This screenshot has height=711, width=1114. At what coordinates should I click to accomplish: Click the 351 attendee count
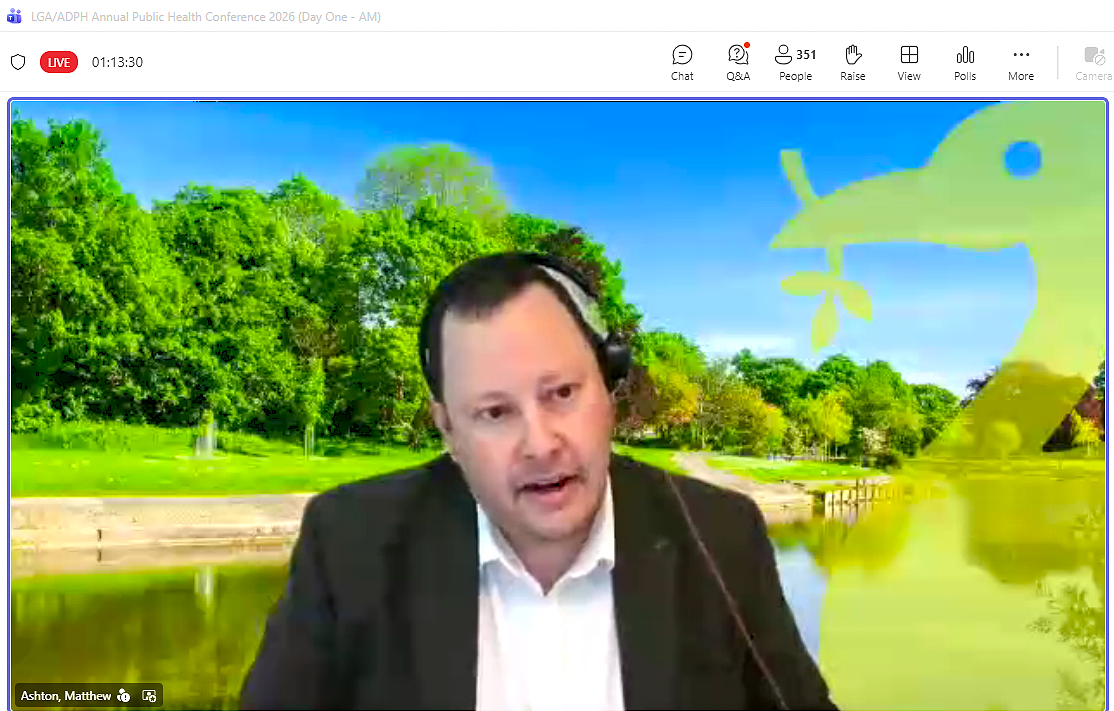806,55
